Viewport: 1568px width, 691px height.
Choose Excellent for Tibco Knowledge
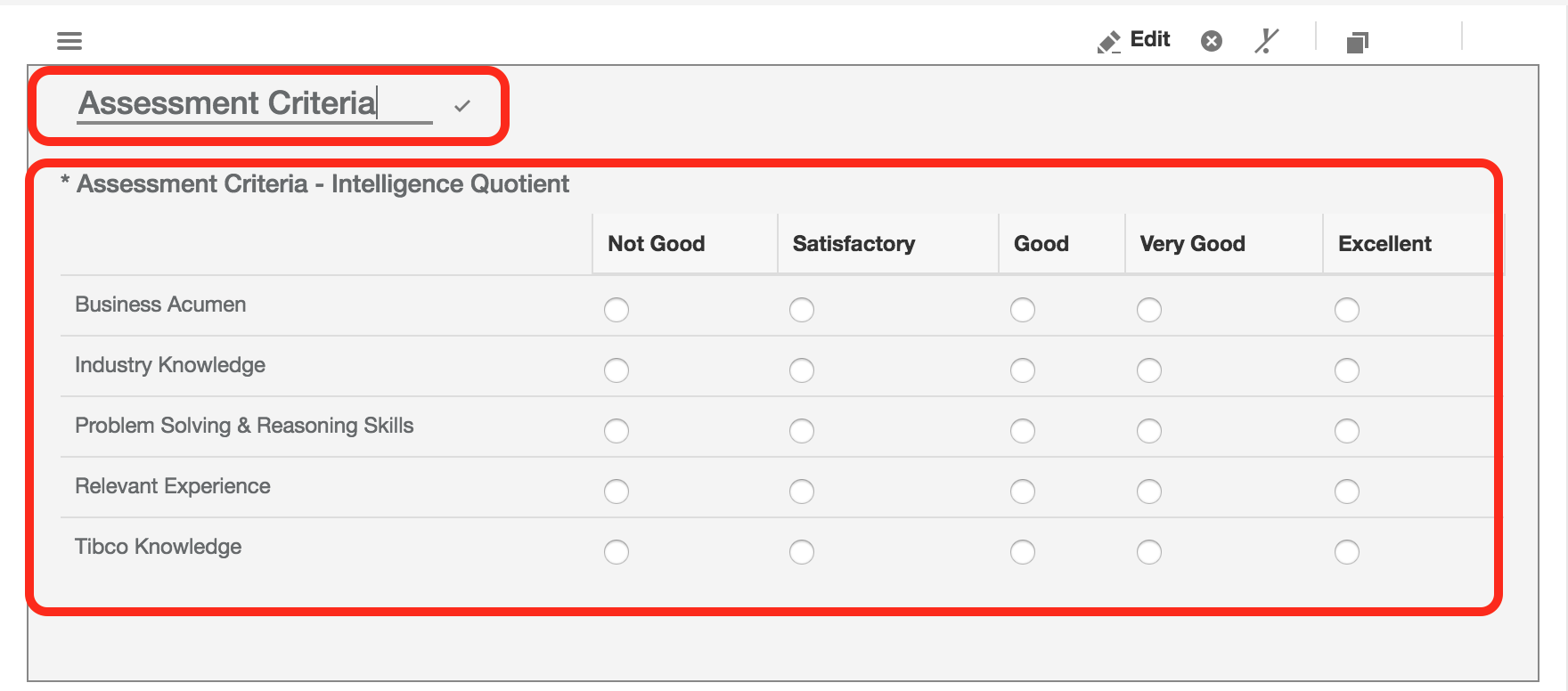(1347, 552)
